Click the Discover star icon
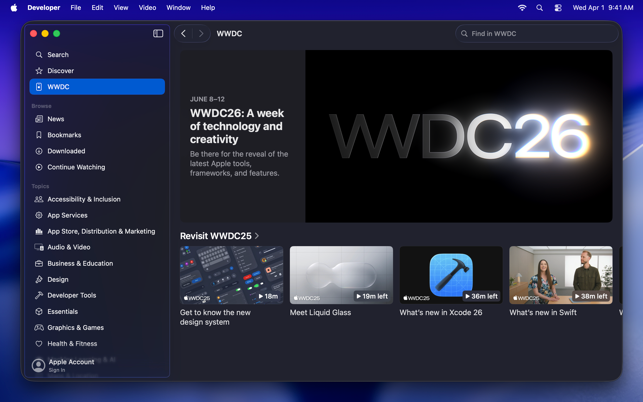643x402 pixels. click(x=39, y=71)
